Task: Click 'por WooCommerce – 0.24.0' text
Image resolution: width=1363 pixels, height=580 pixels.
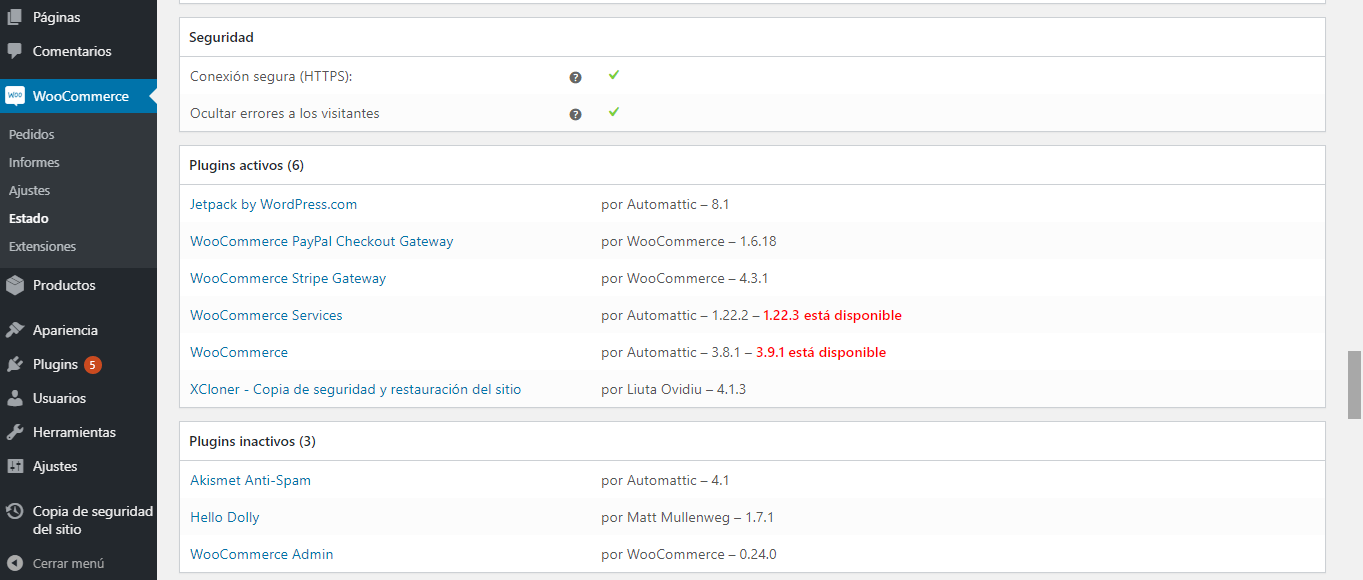Action: coord(689,554)
